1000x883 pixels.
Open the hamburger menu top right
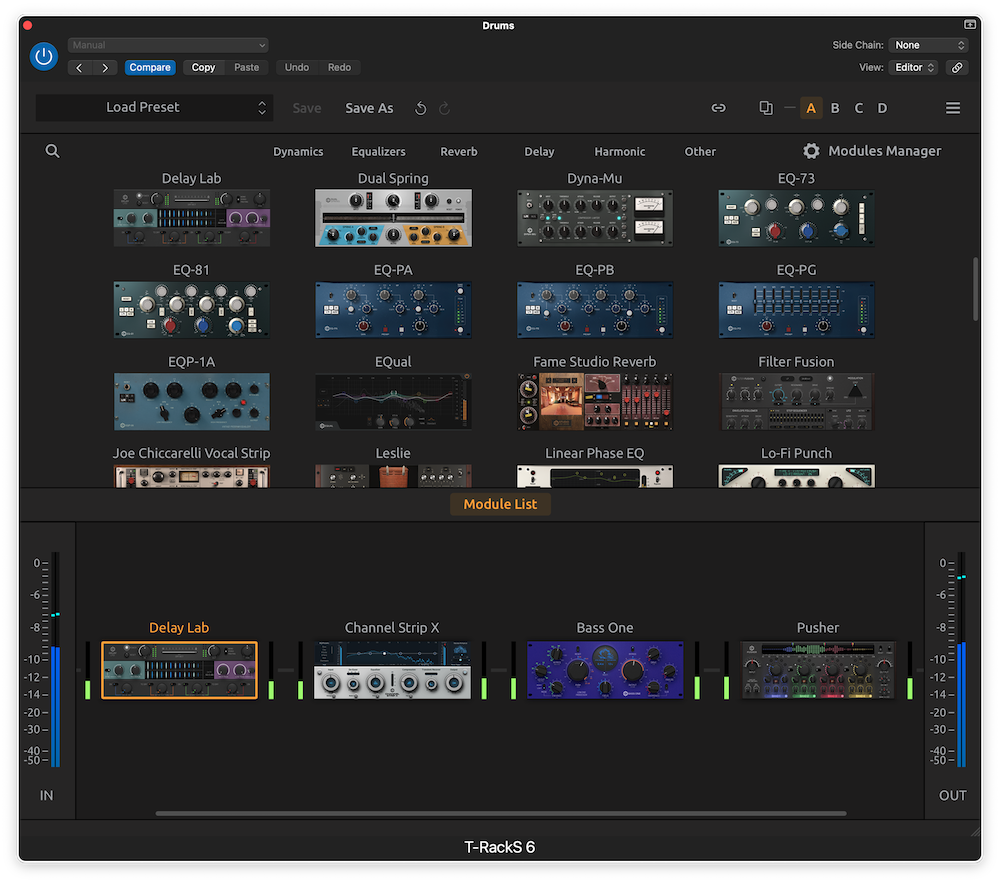pos(953,107)
